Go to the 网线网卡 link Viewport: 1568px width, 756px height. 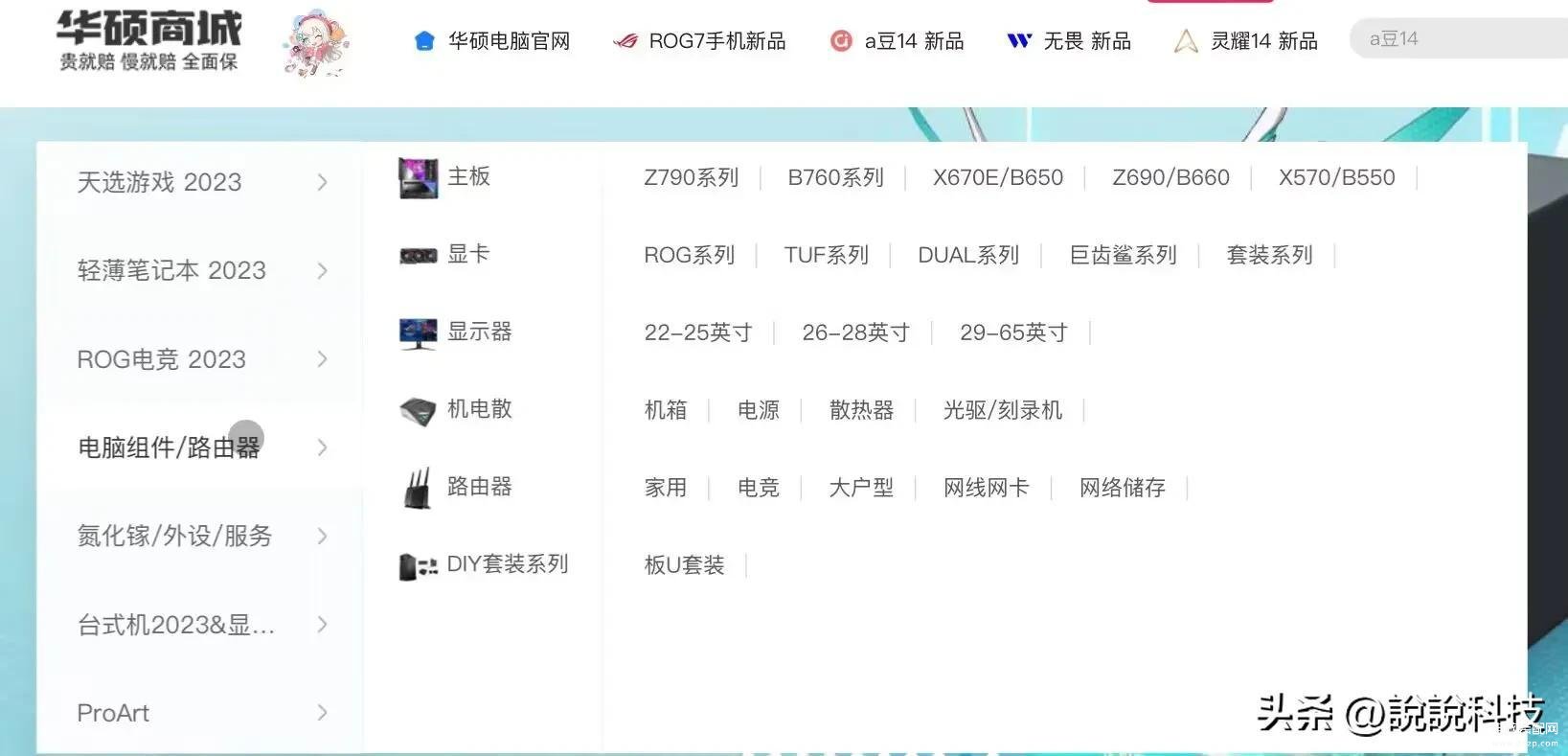987,489
